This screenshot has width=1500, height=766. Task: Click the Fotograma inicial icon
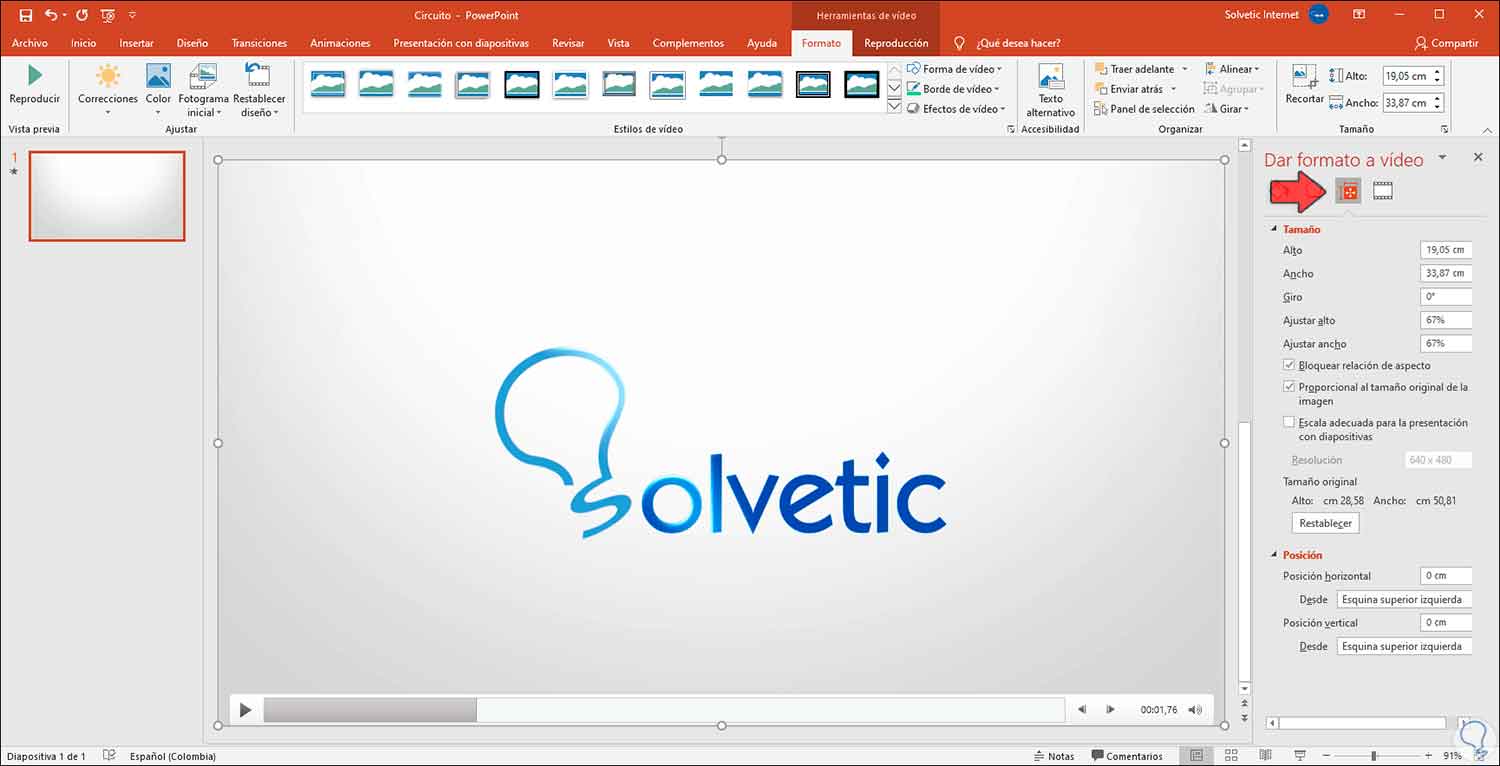[x=203, y=77]
